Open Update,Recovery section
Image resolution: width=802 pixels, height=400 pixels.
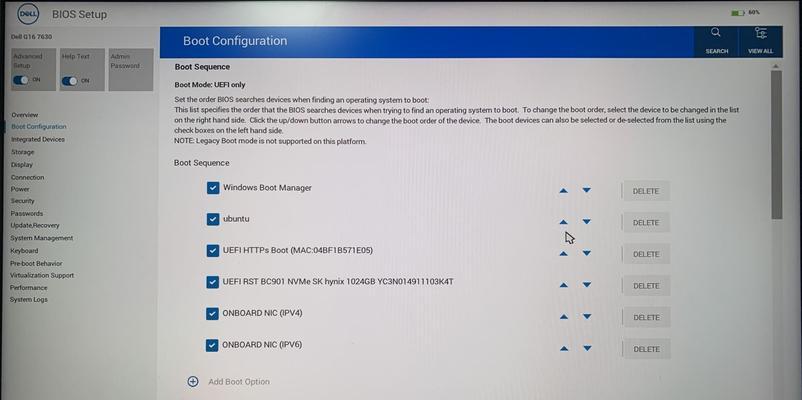[x=35, y=225]
